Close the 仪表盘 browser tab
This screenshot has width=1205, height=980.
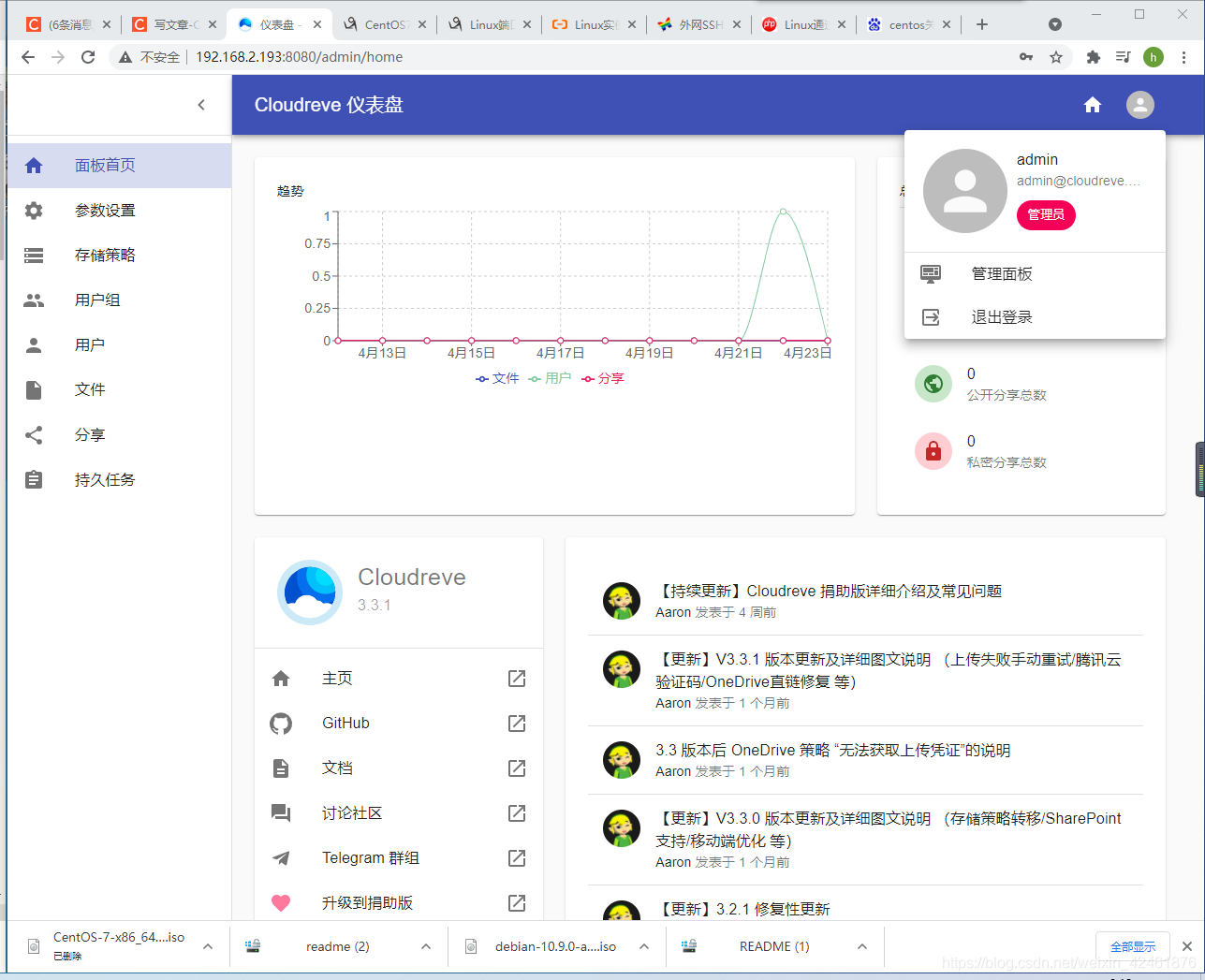point(317,24)
